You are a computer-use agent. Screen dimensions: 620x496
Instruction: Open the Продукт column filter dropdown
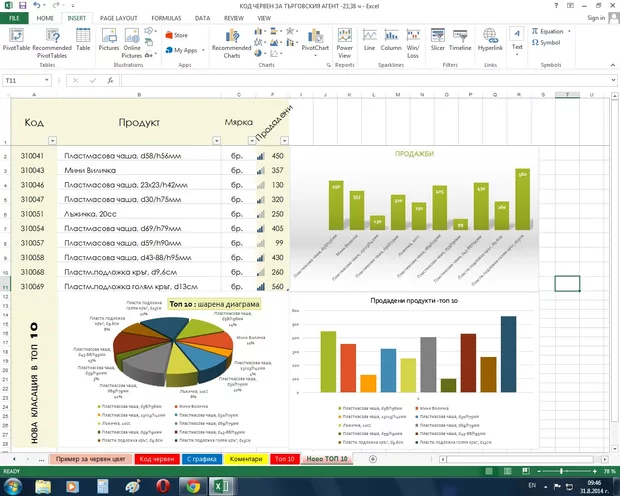tap(215, 141)
